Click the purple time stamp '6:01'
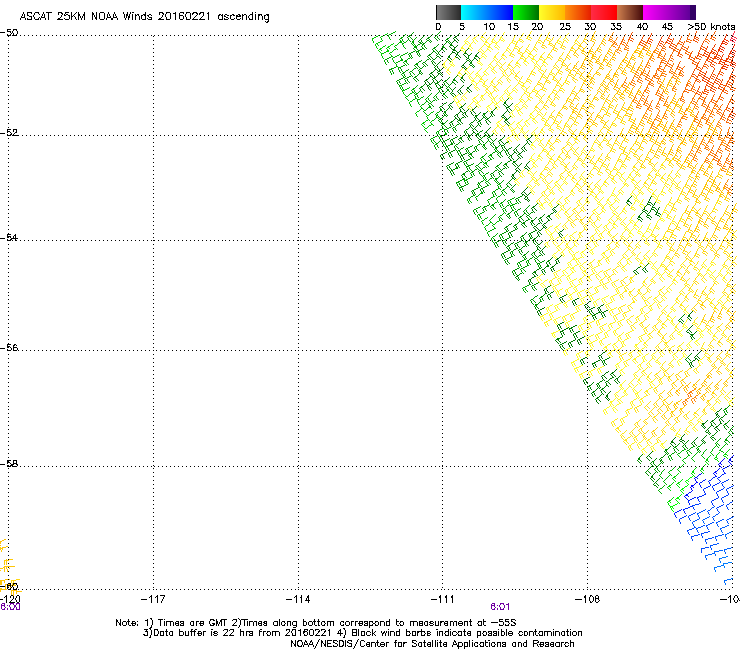 point(500,607)
